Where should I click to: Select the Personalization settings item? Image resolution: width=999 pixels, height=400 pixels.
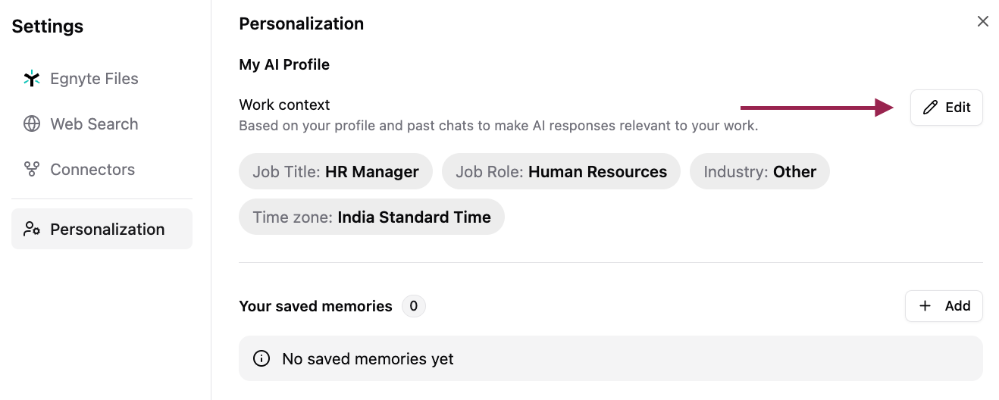pyautogui.click(x=102, y=229)
